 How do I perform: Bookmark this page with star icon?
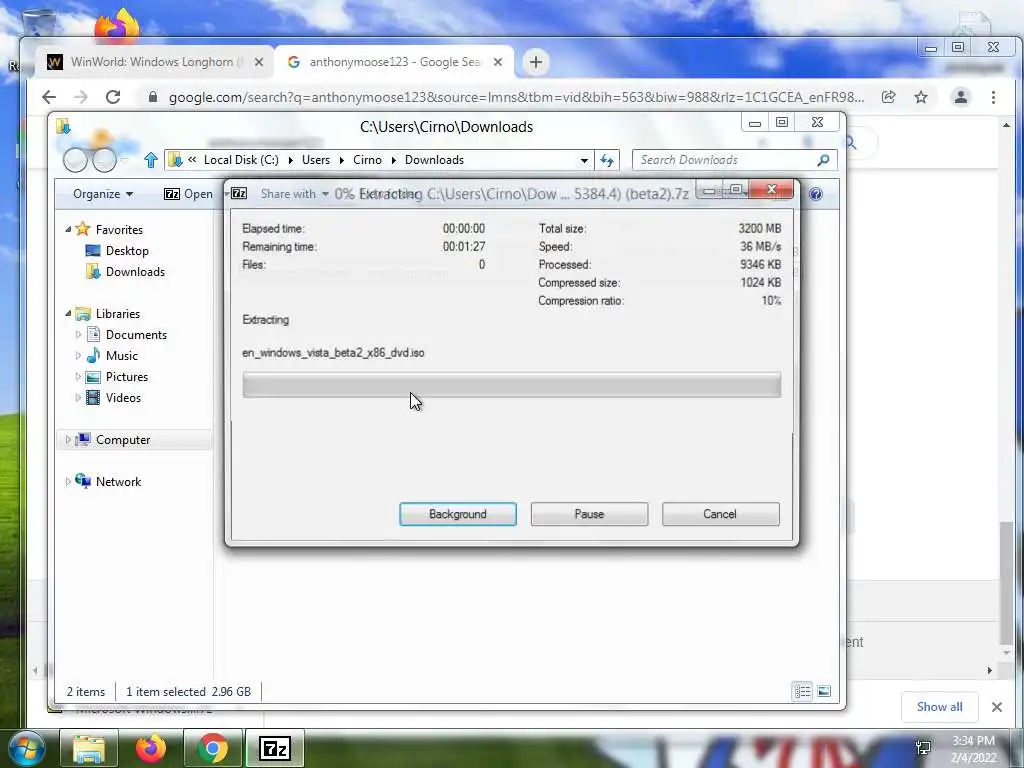point(921,97)
